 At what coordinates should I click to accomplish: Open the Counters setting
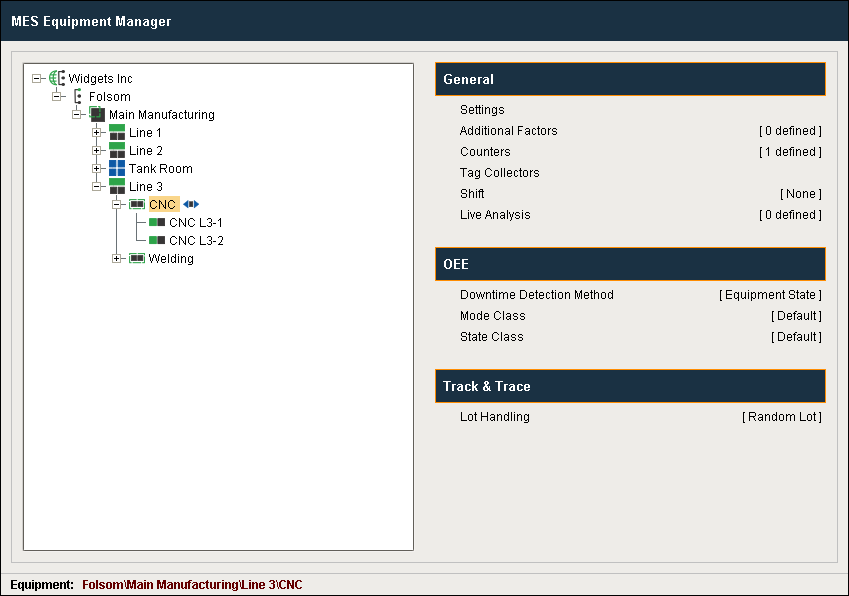pos(485,152)
